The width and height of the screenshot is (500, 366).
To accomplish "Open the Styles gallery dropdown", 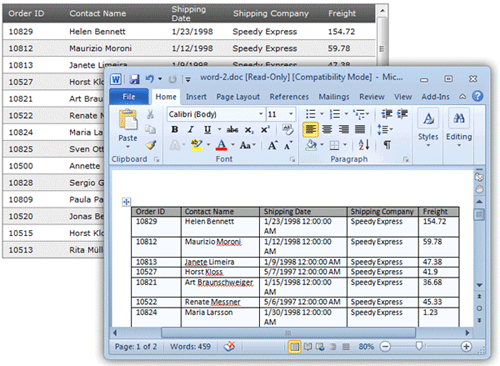I will 428,146.
